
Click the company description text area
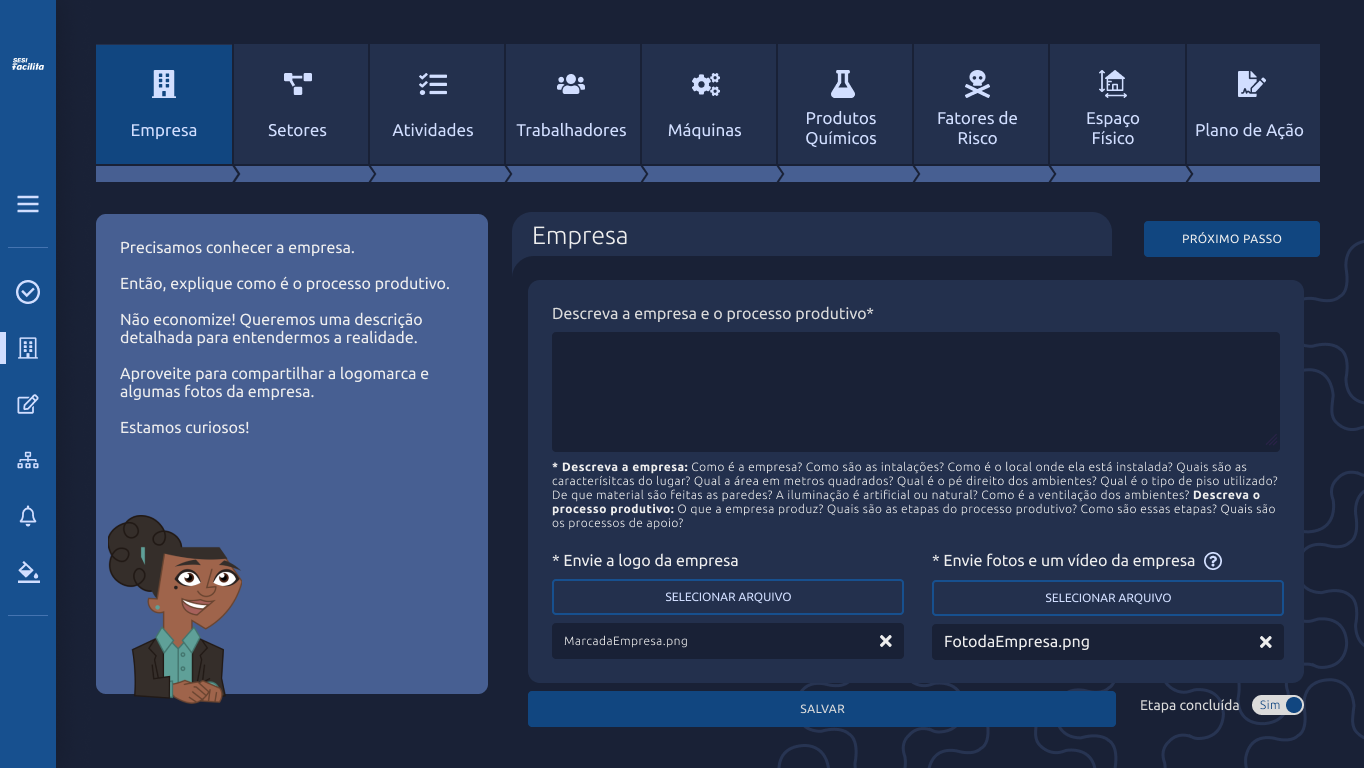[x=916, y=392]
